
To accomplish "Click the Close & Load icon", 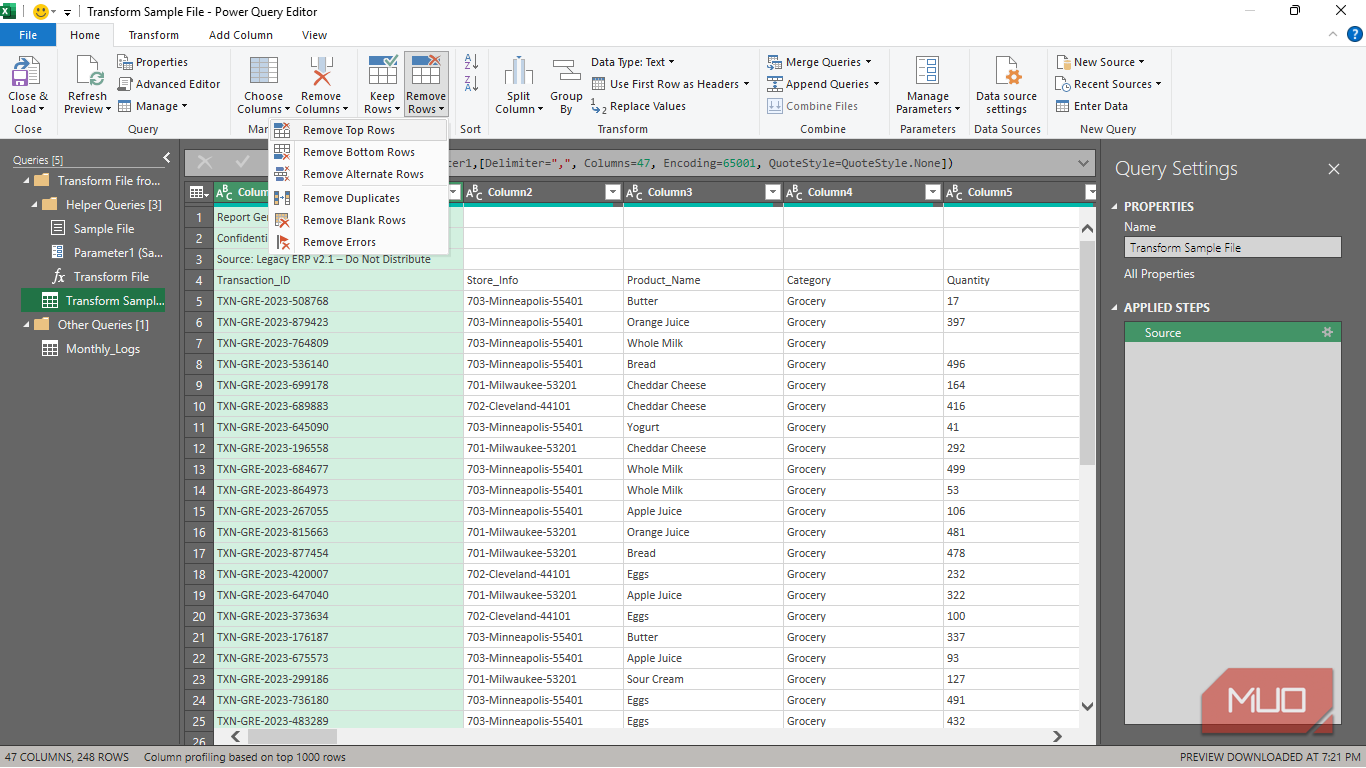I will pos(27,72).
